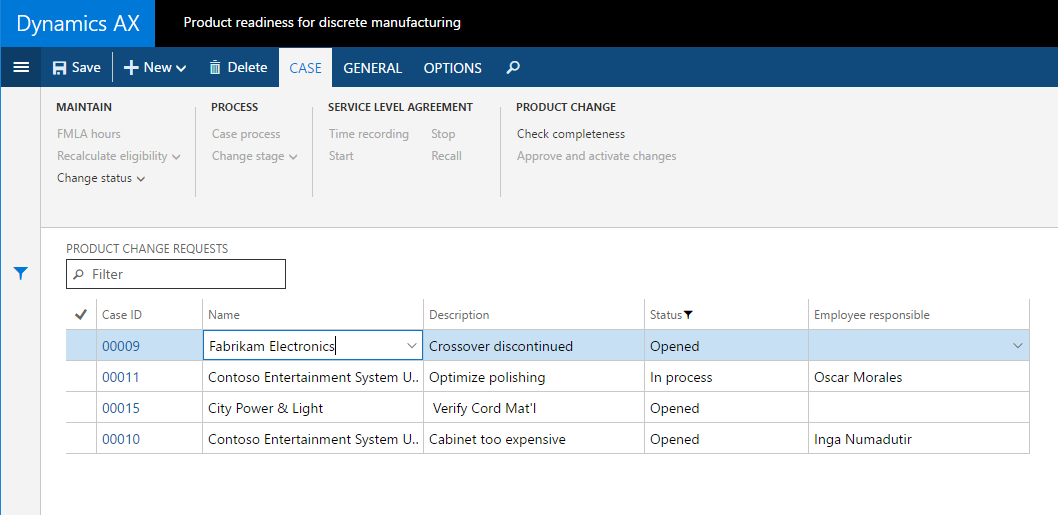The width and height of the screenshot is (1058, 515).
Task: Select the Optimize polishing description cell
Action: (x=534, y=377)
